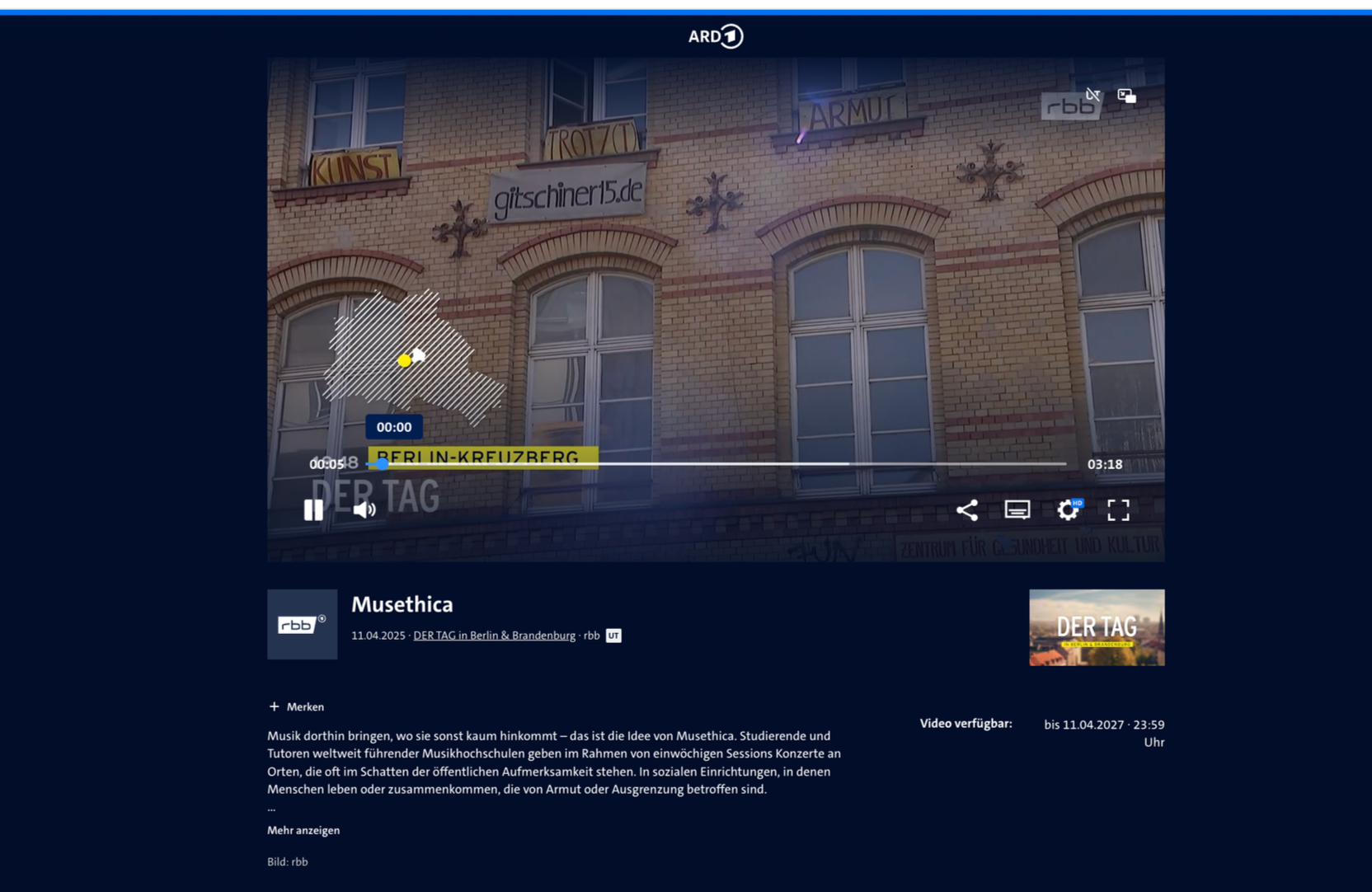Screen dimensions: 1372x892
Task: Enter fullscreen mode
Action: tap(1118, 509)
